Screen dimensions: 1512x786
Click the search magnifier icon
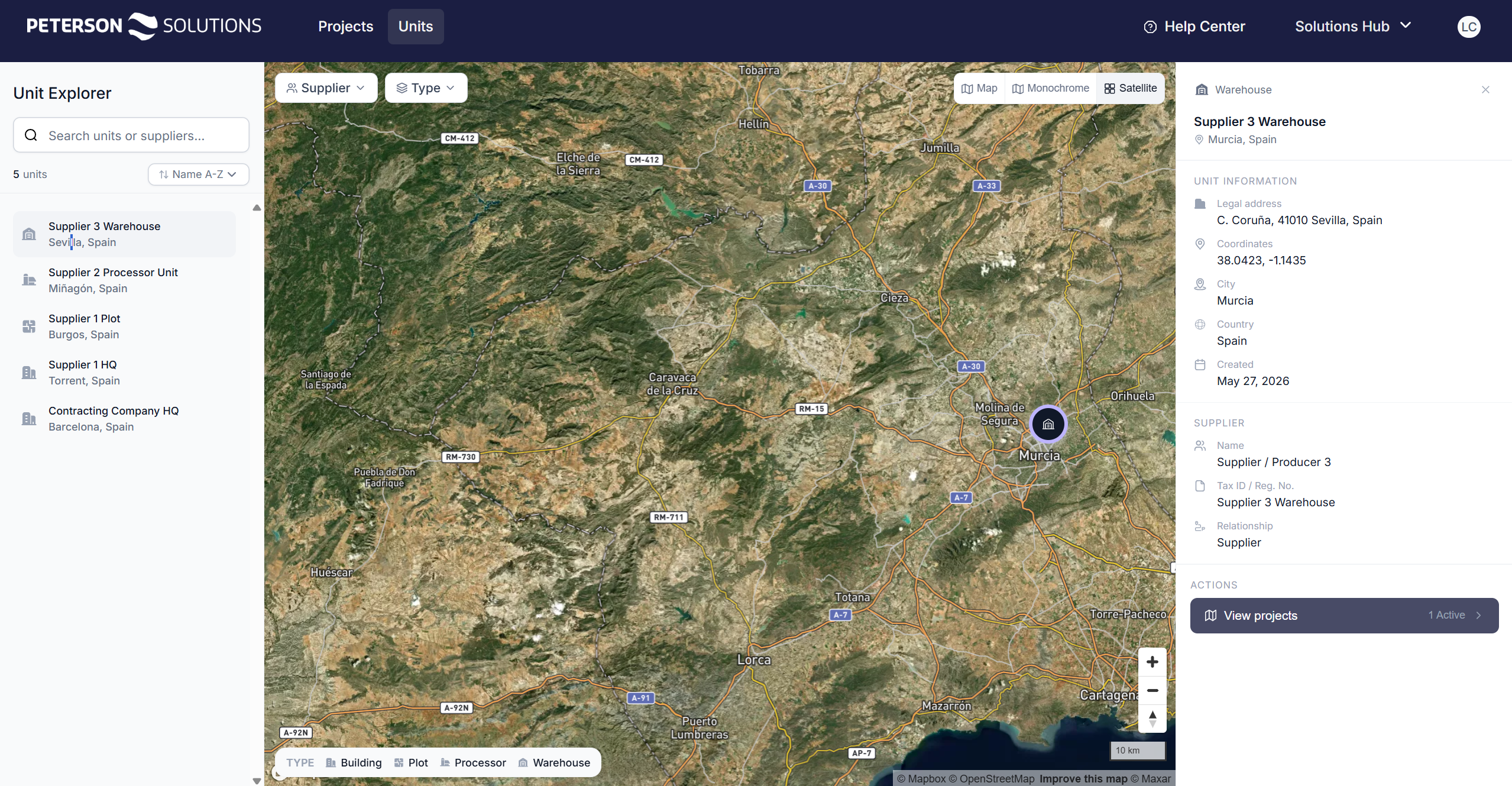click(x=31, y=135)
